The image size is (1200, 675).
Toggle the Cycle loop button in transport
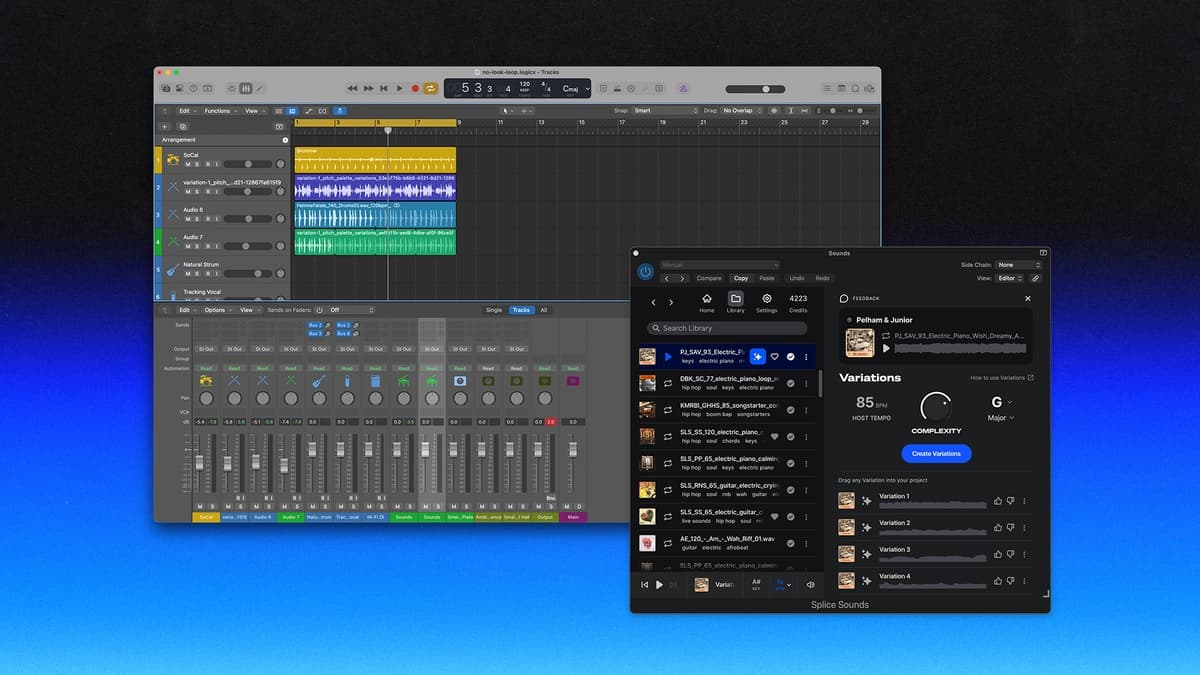click(x=431, y=88)
